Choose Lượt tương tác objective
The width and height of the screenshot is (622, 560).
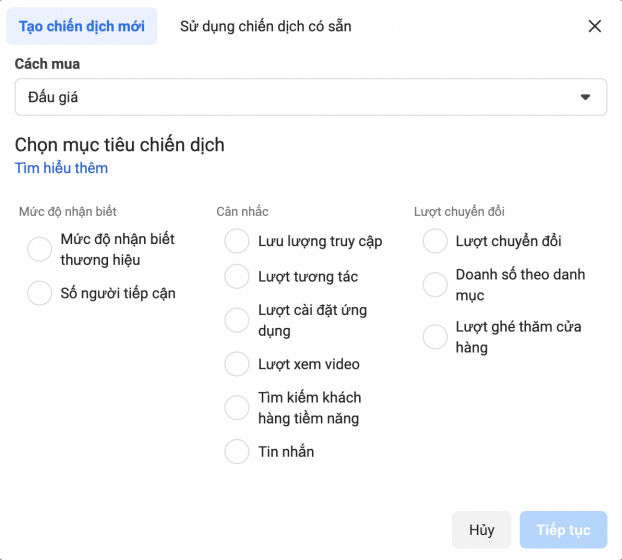[x=237, y=276]
